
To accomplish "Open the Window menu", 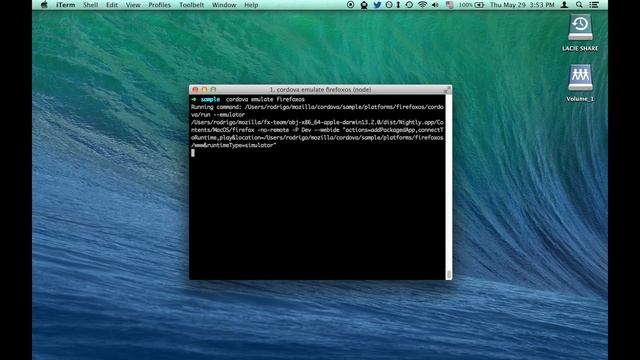I will point(224,5).
